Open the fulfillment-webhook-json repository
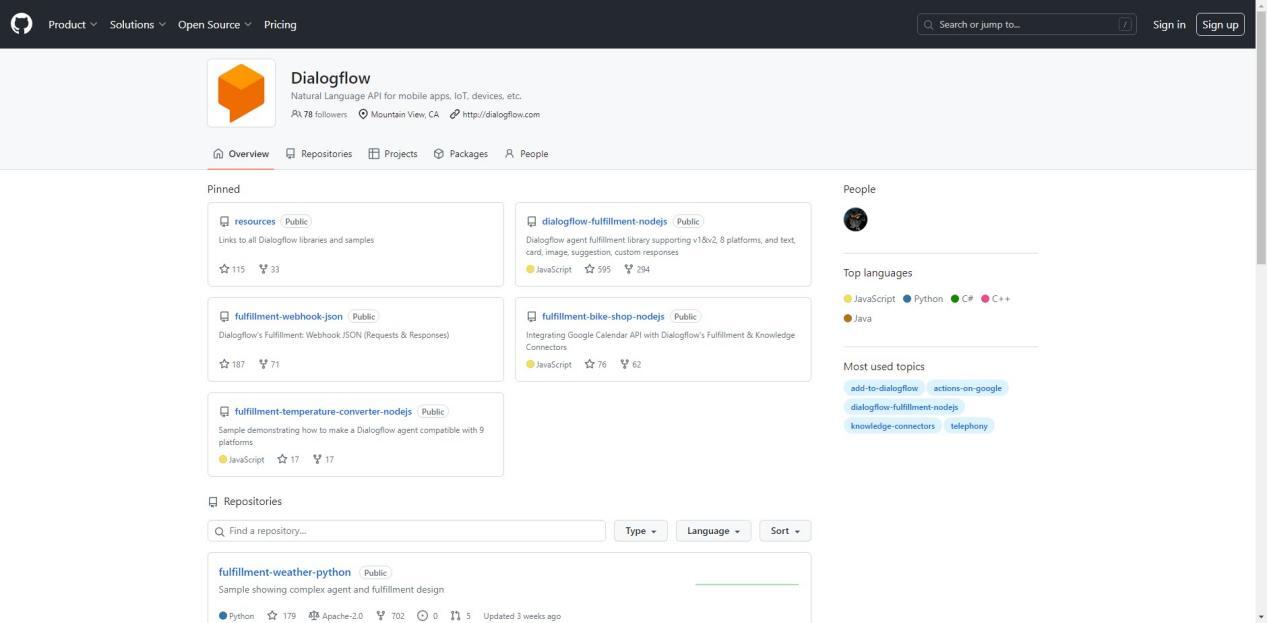The width and height of the screenshot is (1267, 623). pos(289,316)
